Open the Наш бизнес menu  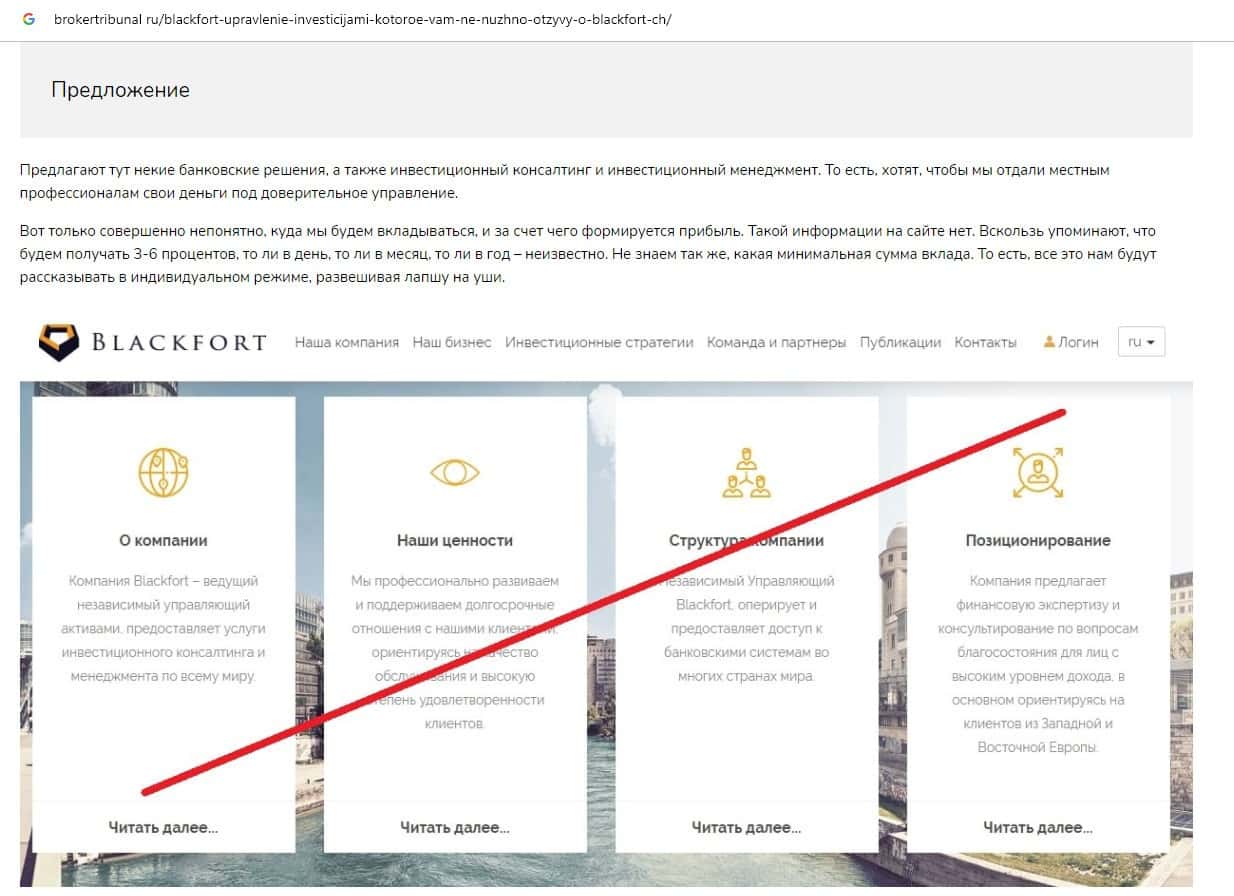[x=452, y=342]
